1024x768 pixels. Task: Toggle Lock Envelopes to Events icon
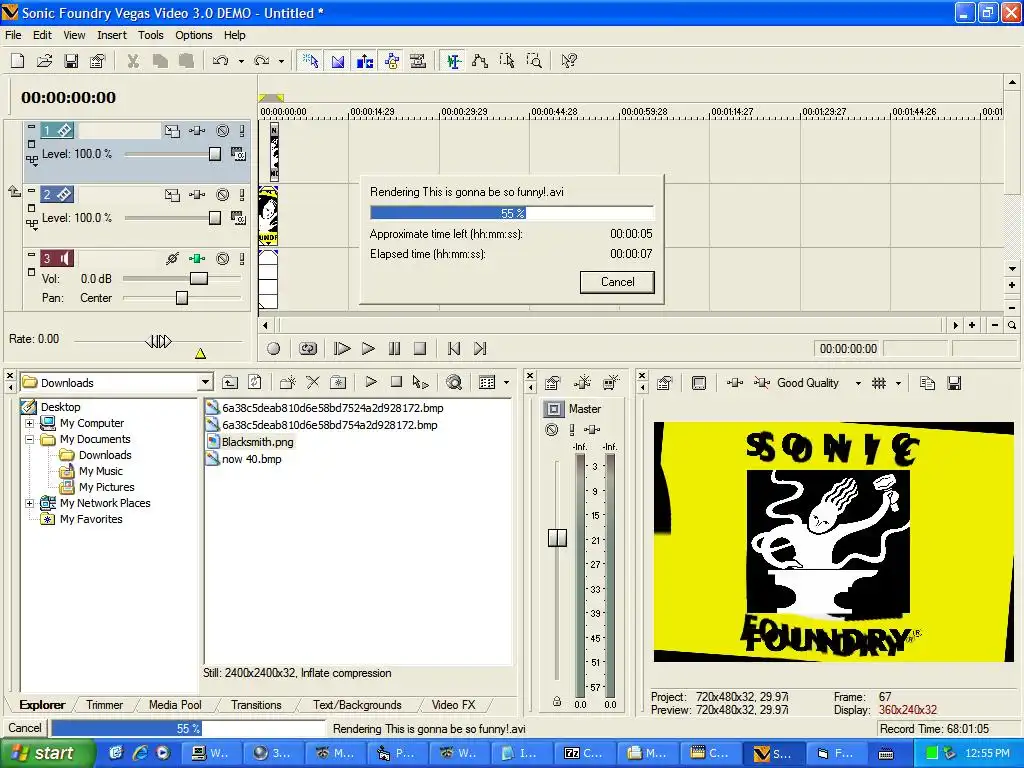pos(392,61)
